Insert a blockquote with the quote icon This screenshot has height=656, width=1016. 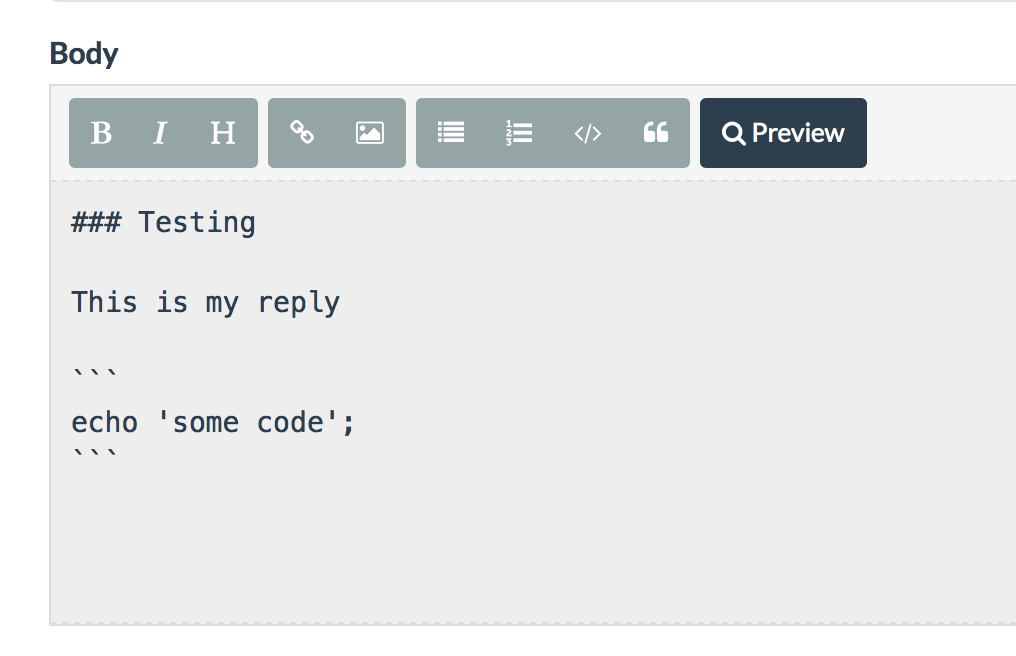pos(656,133)
